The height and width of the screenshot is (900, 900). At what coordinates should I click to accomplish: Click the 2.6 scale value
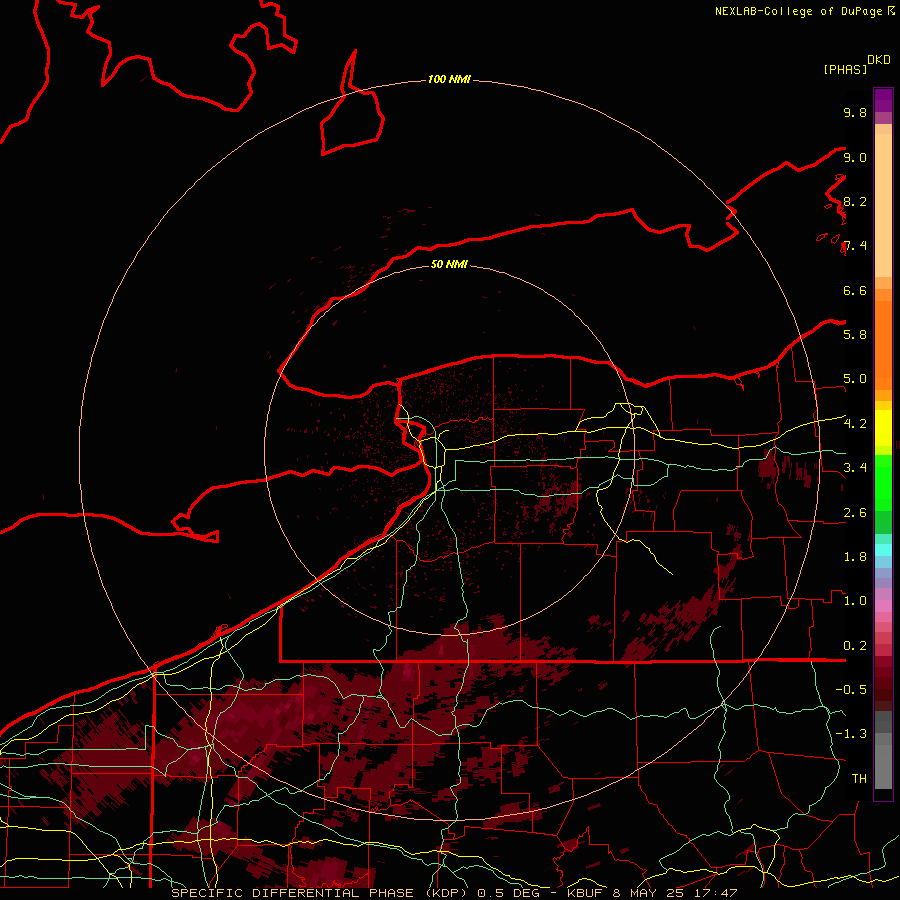[855, 513]
